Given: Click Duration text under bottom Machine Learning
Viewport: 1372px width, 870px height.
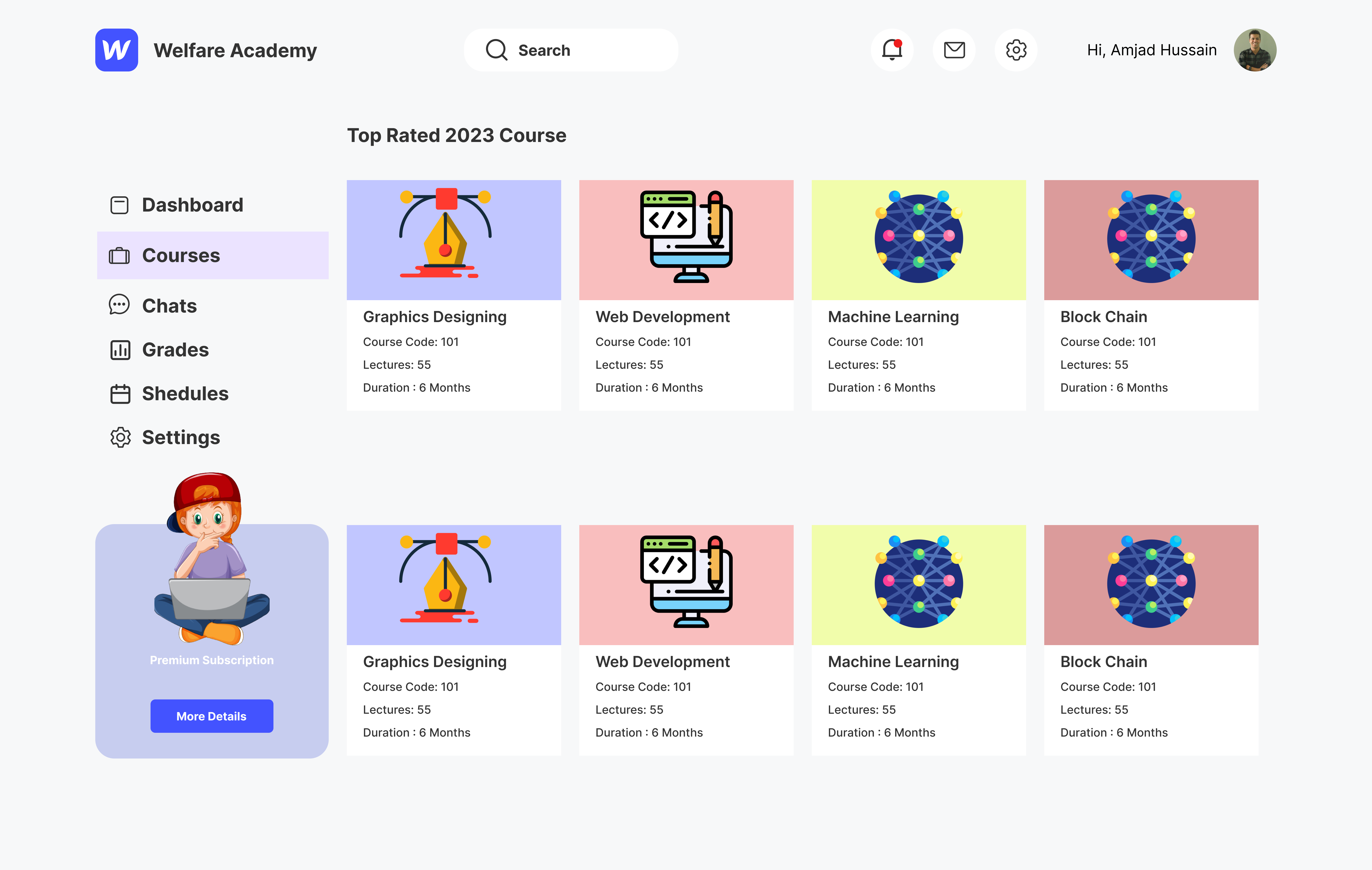Looking at the screenshot, I should click(x=881, y=733).
